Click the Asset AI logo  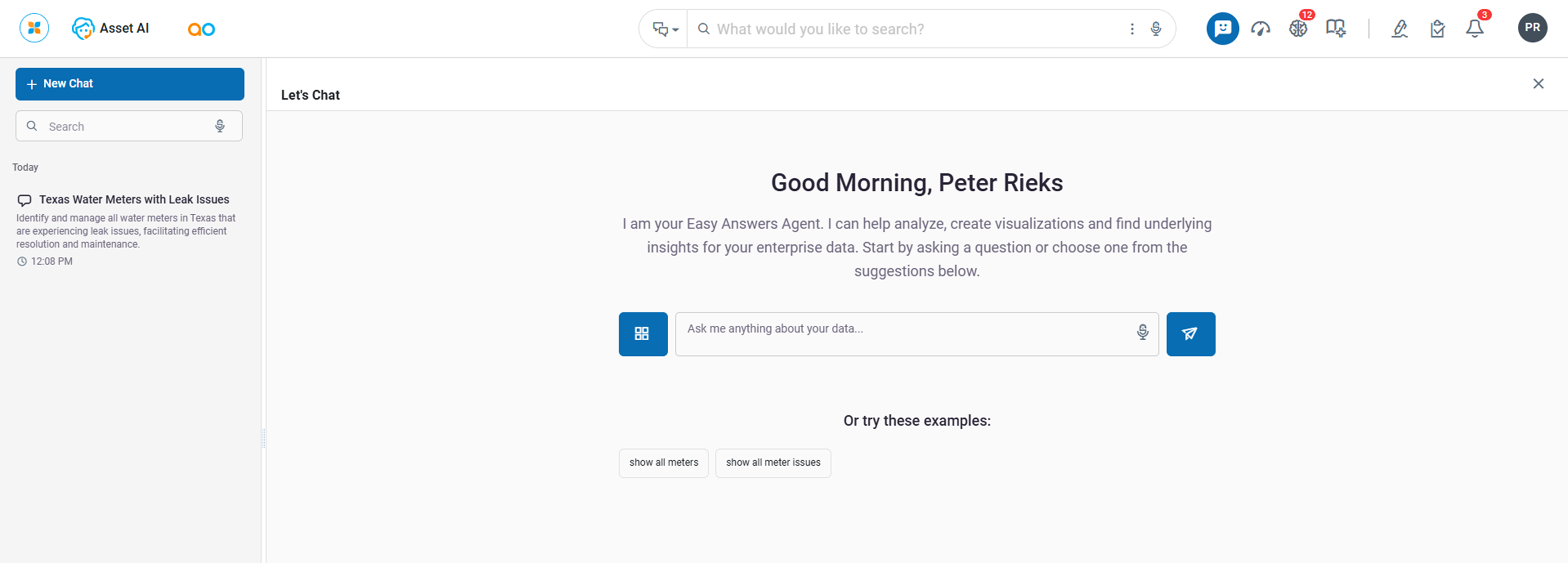pyautogui.click(x=110, y=28)
